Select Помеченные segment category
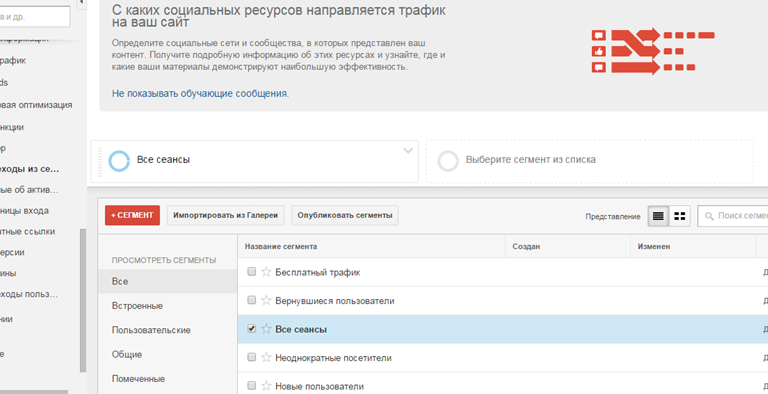The image size is (768, 394). (x=168, y=379)
